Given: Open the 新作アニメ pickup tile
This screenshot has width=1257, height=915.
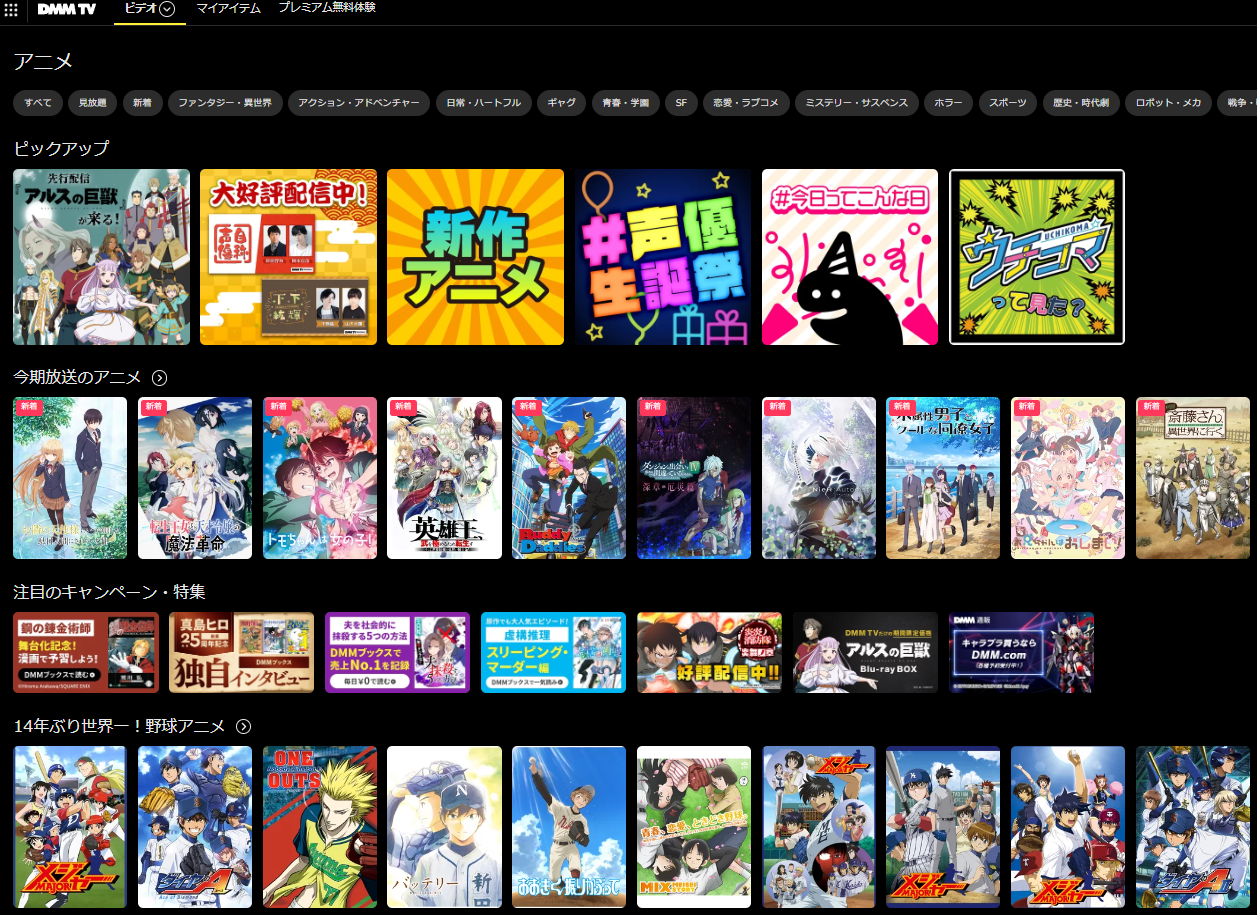Looking at the screenshot, I should (475, 257).
